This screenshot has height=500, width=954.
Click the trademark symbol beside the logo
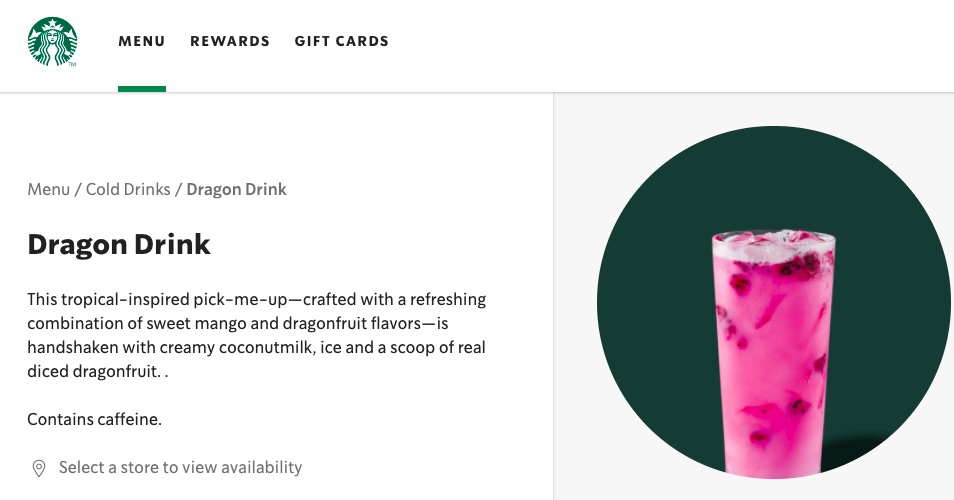pos(72,64)
